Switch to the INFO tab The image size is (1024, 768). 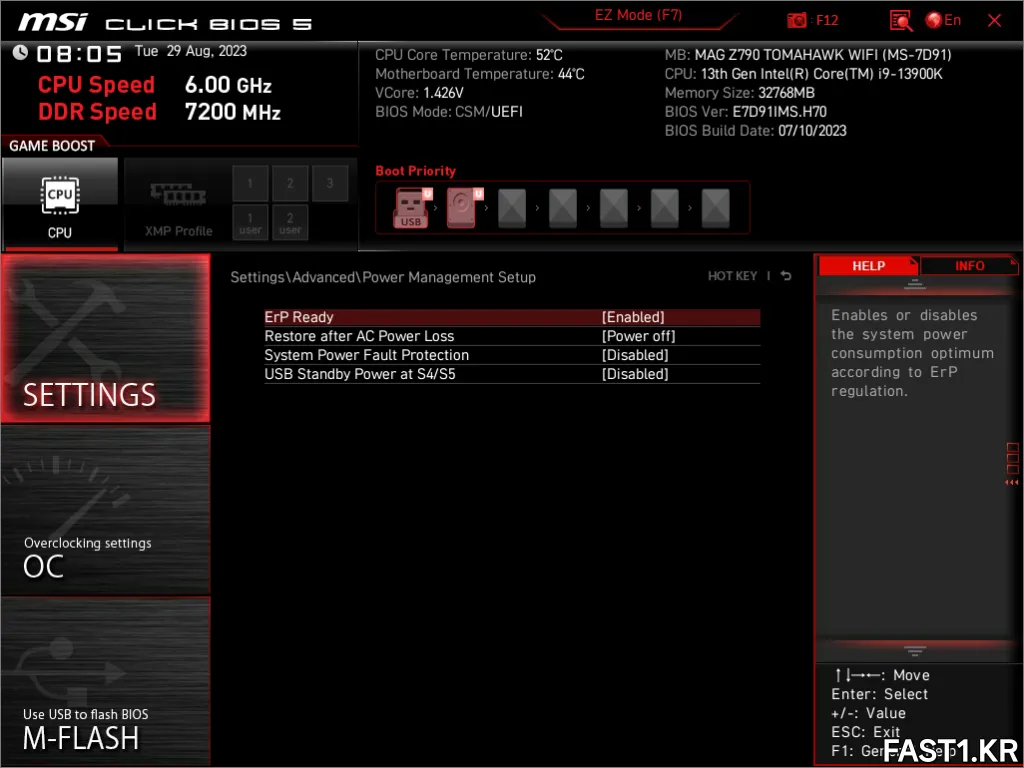pyautogui.click(x=969, y=266)
